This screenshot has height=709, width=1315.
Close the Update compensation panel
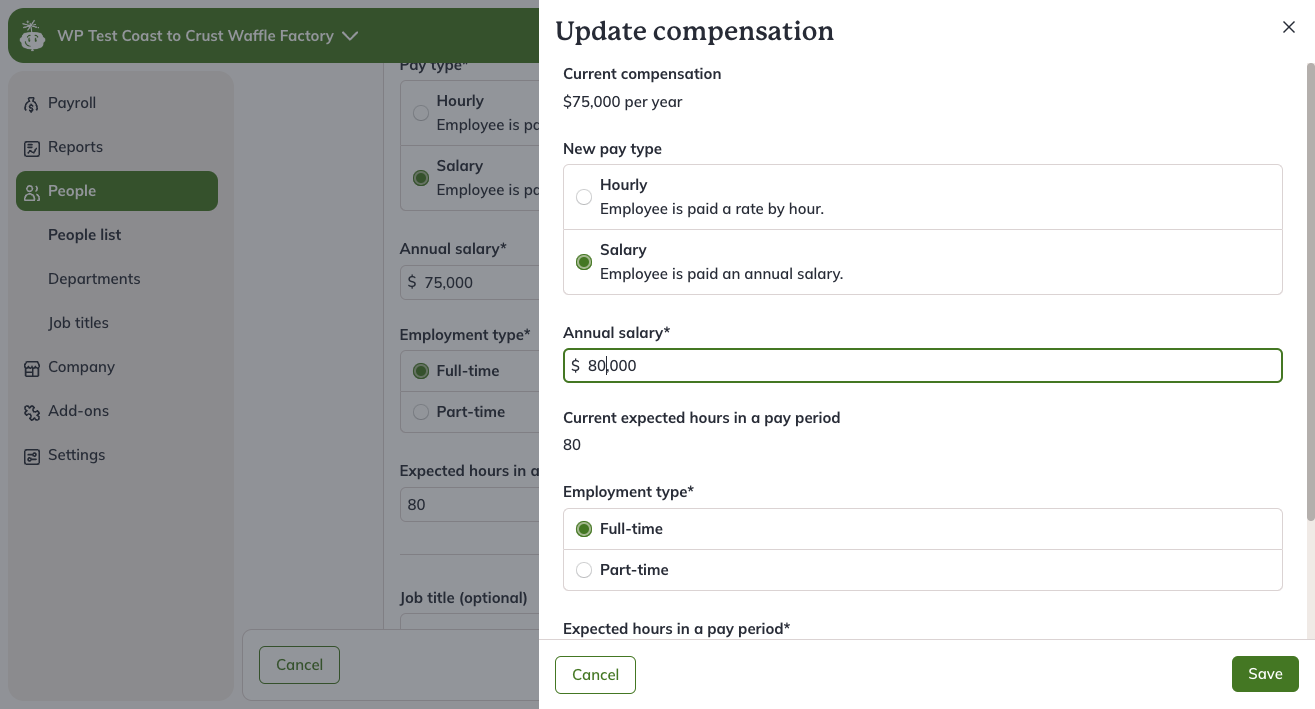(x=1289, y=27)
